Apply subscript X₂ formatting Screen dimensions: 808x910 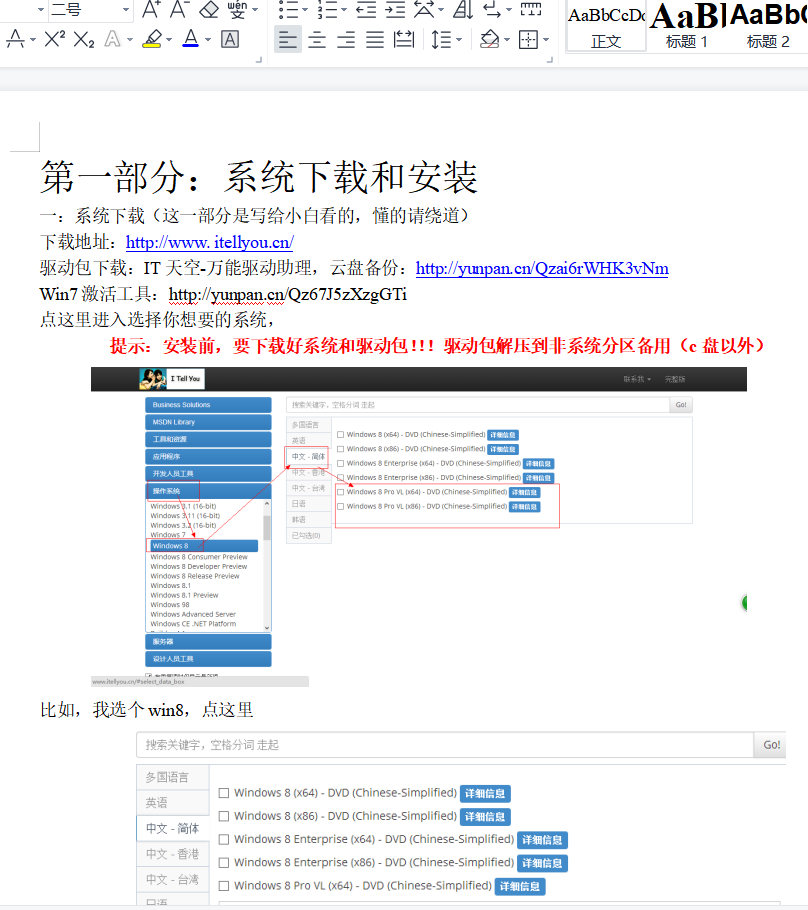[84, 39]
